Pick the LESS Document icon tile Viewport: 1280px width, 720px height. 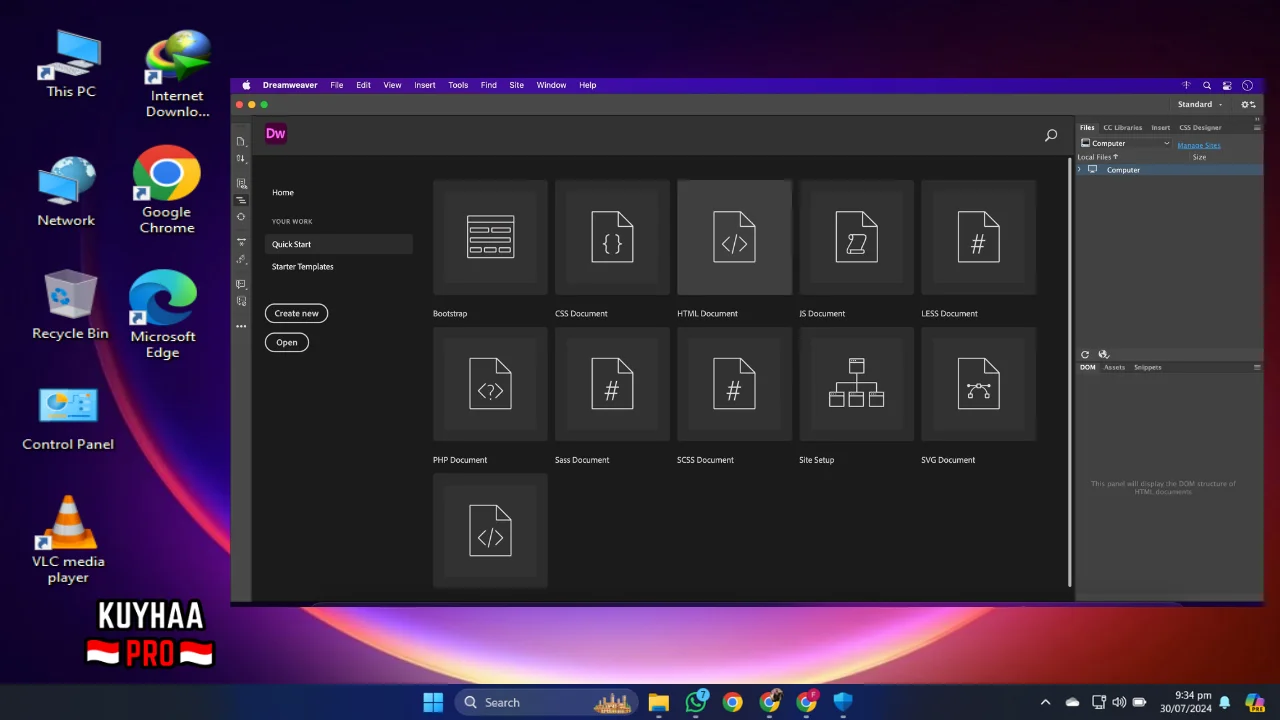pyautogui.click(x=978, y=238)
